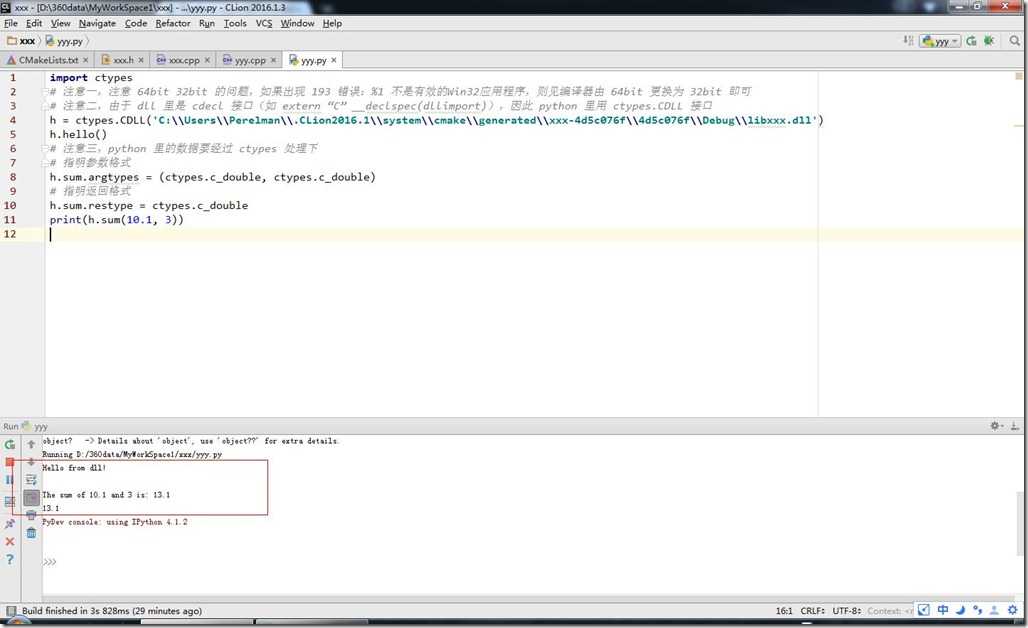Screen dimensions: 1028x628
Task: Open Search Everywhere magnifier icon
Action: point(1015,41)
